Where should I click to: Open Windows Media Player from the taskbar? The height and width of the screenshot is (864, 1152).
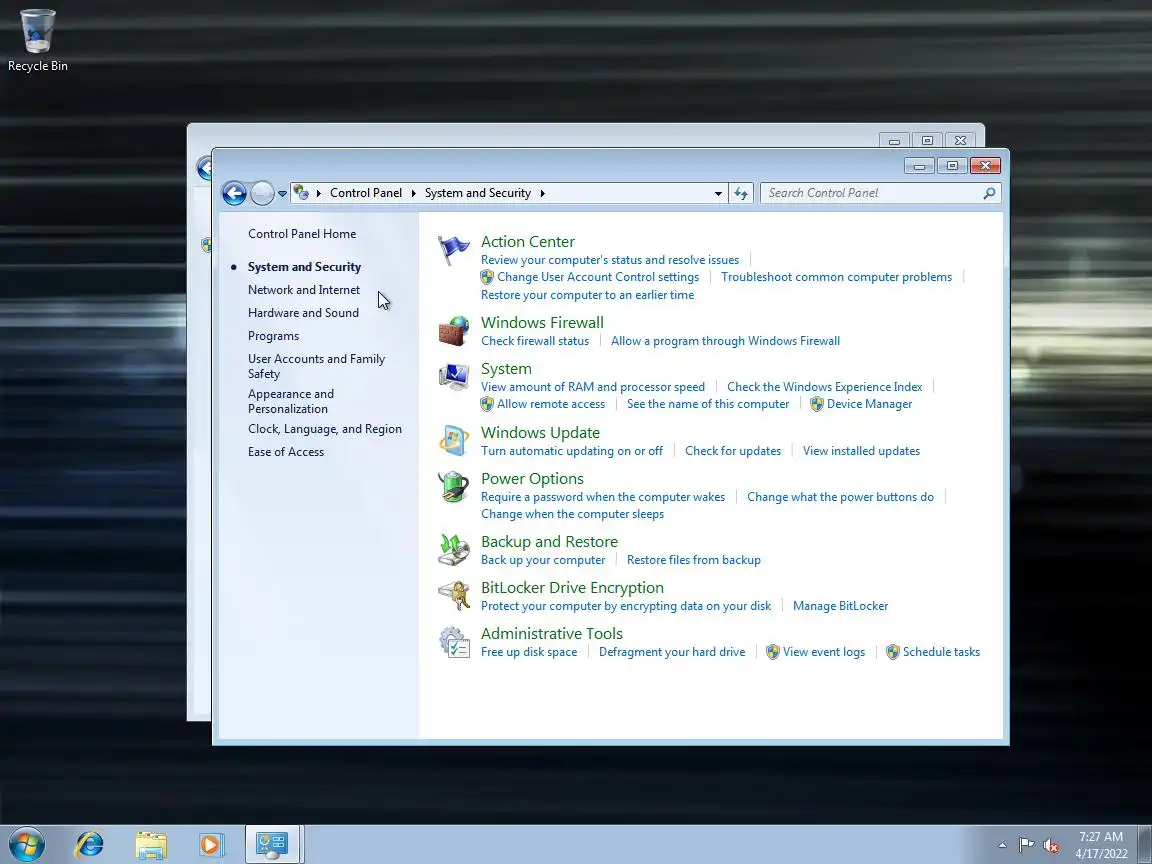coord(211,845)
